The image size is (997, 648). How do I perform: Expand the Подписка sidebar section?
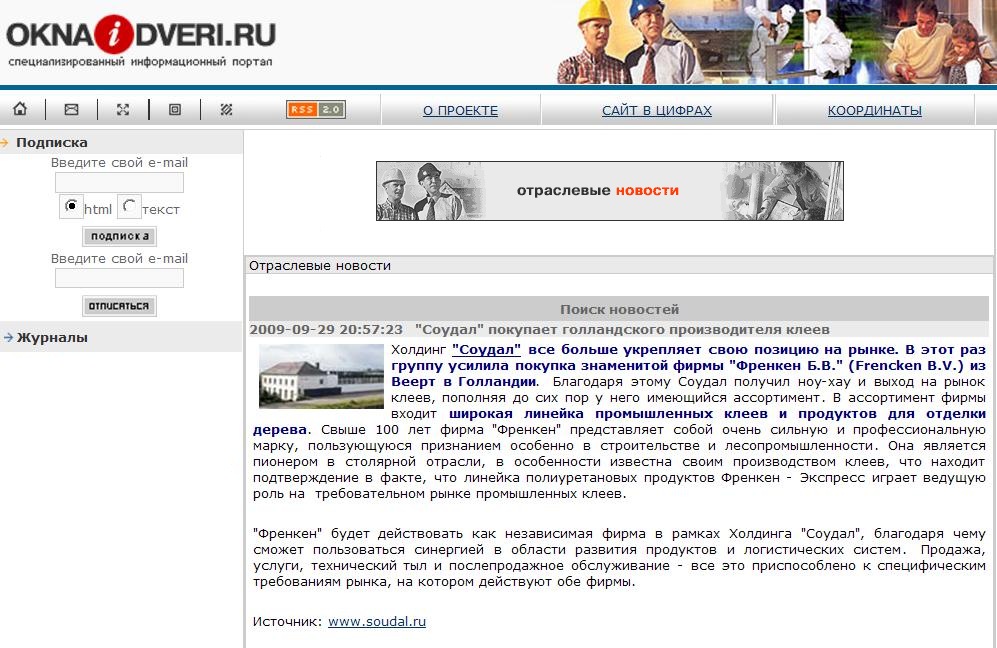[52, 142]
